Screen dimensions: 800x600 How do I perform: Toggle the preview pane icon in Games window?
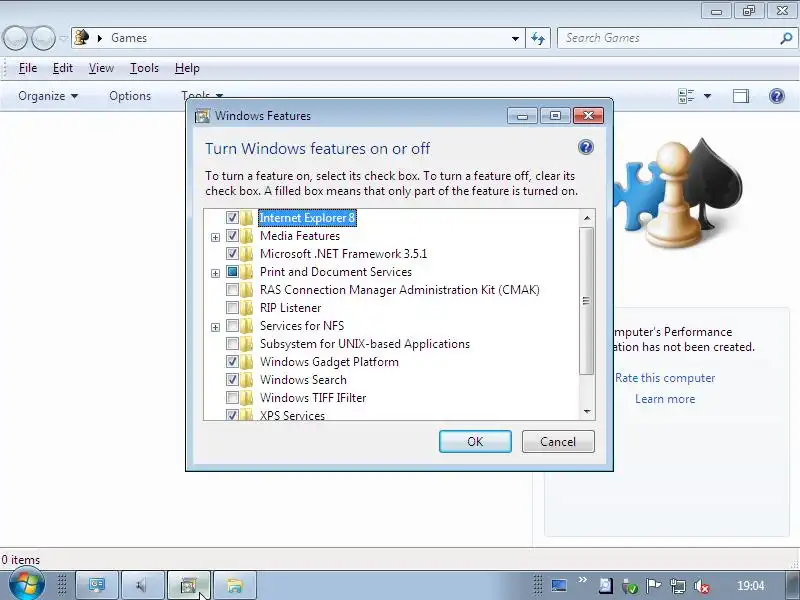tap(741, 96)
